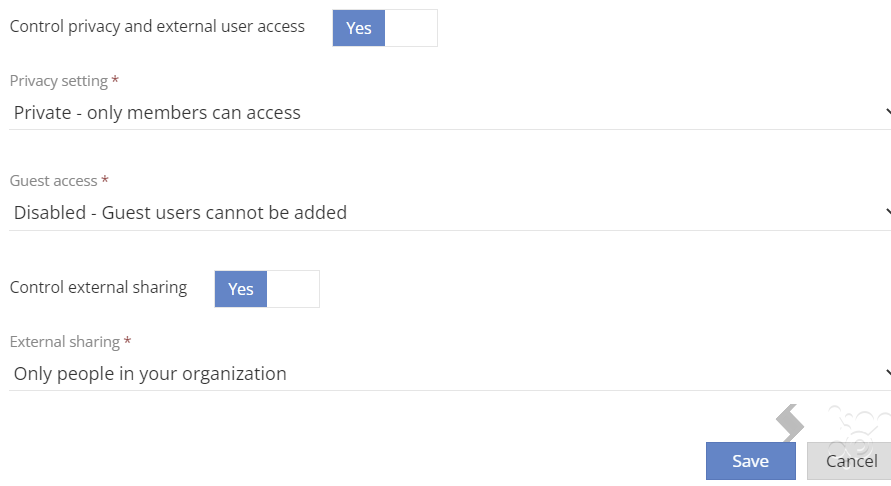
Task: Click the blank off side of the privacy access toggle
Action: [x=411, y=28]
